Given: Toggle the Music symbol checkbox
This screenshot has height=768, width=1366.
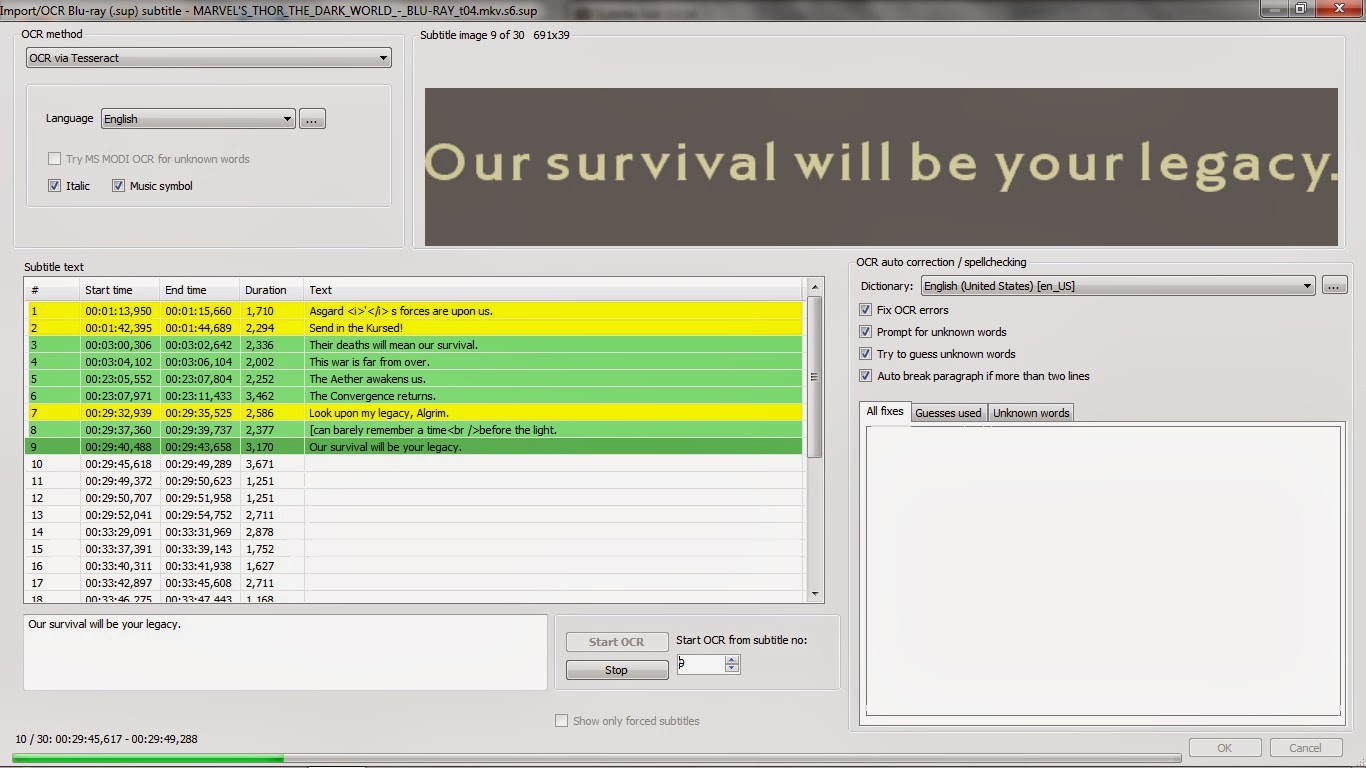Looking at the screenshot, I should [118, 186].
